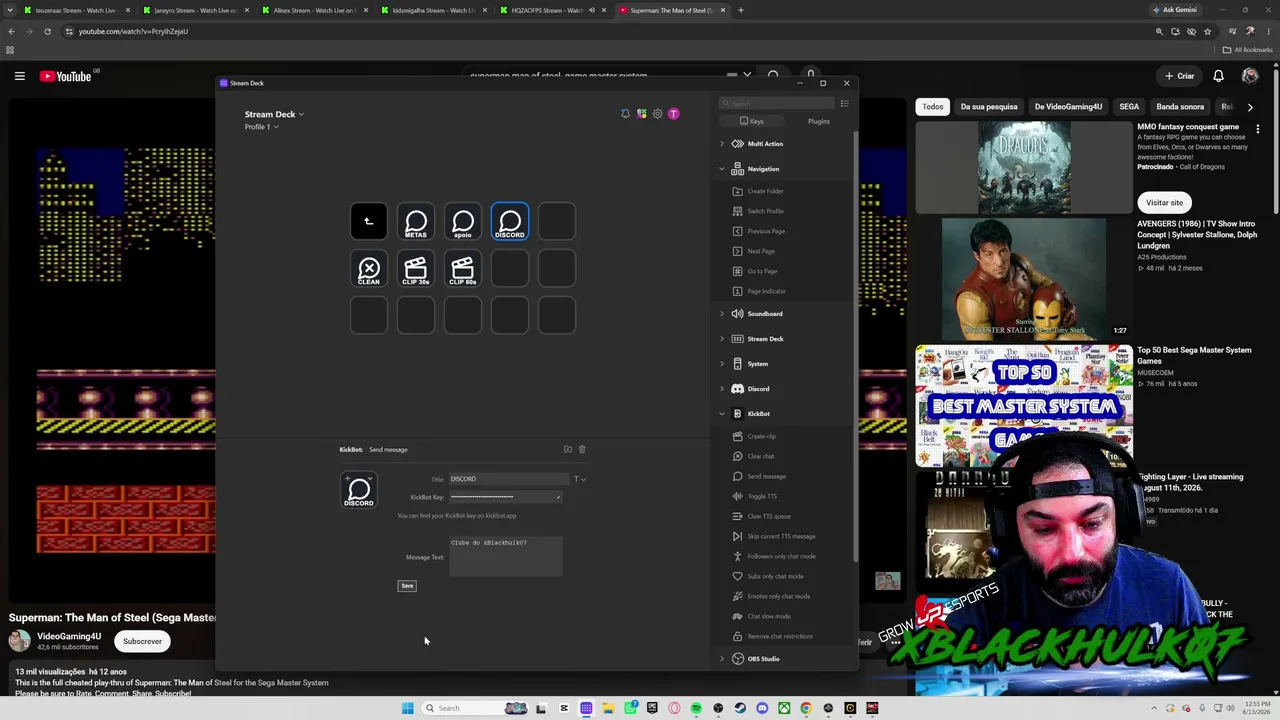Open Spotify from the taskbar
Viewport: 1280px width, 720px height.
[696, 708]
